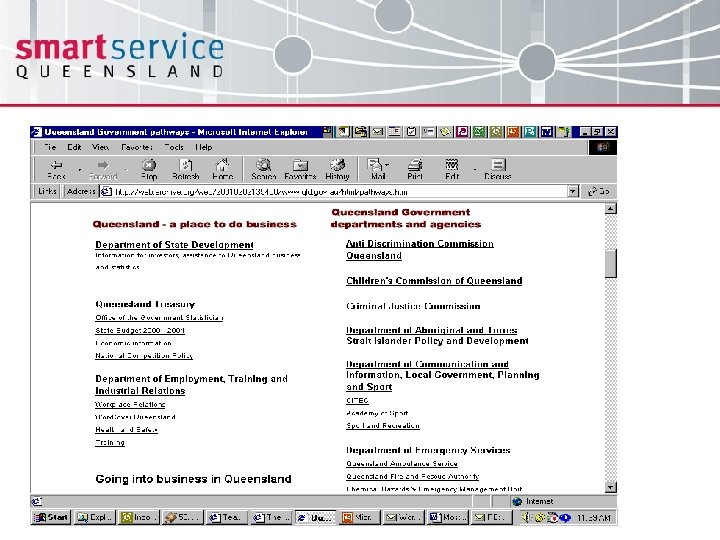Viewport: 720px width, 540px height.
Task: Open the Department of Aboriginal and Torres link
Action: click(432, 330)
